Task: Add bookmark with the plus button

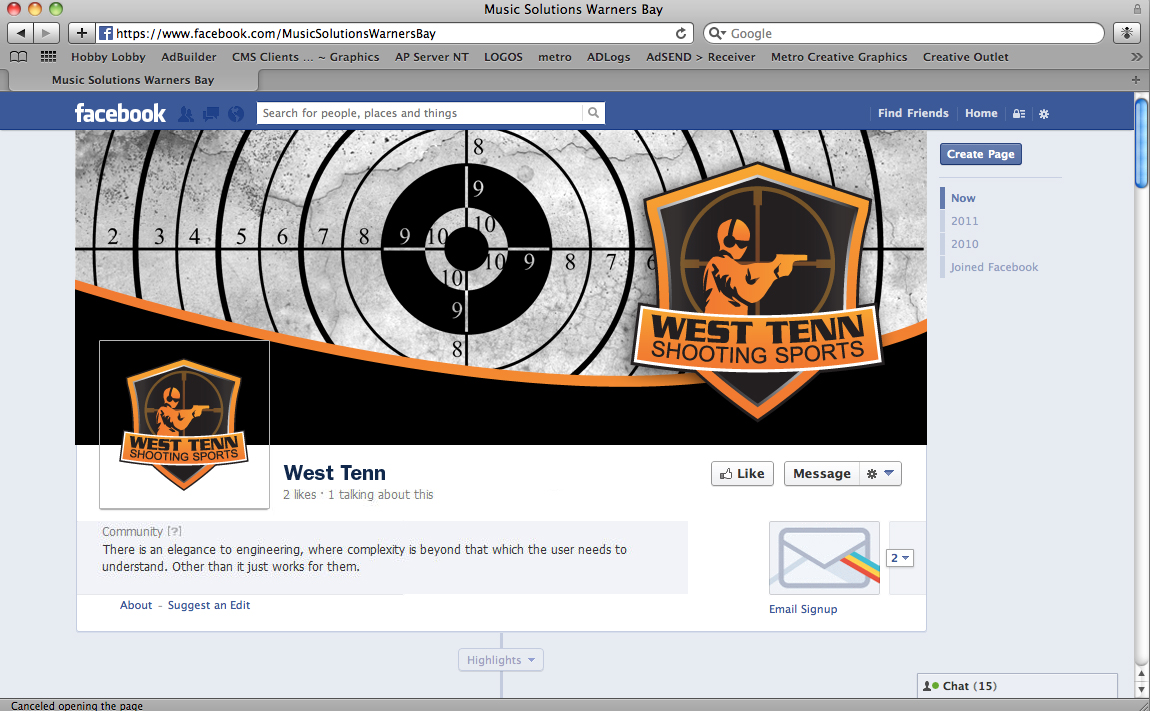Action: [81, 33]
